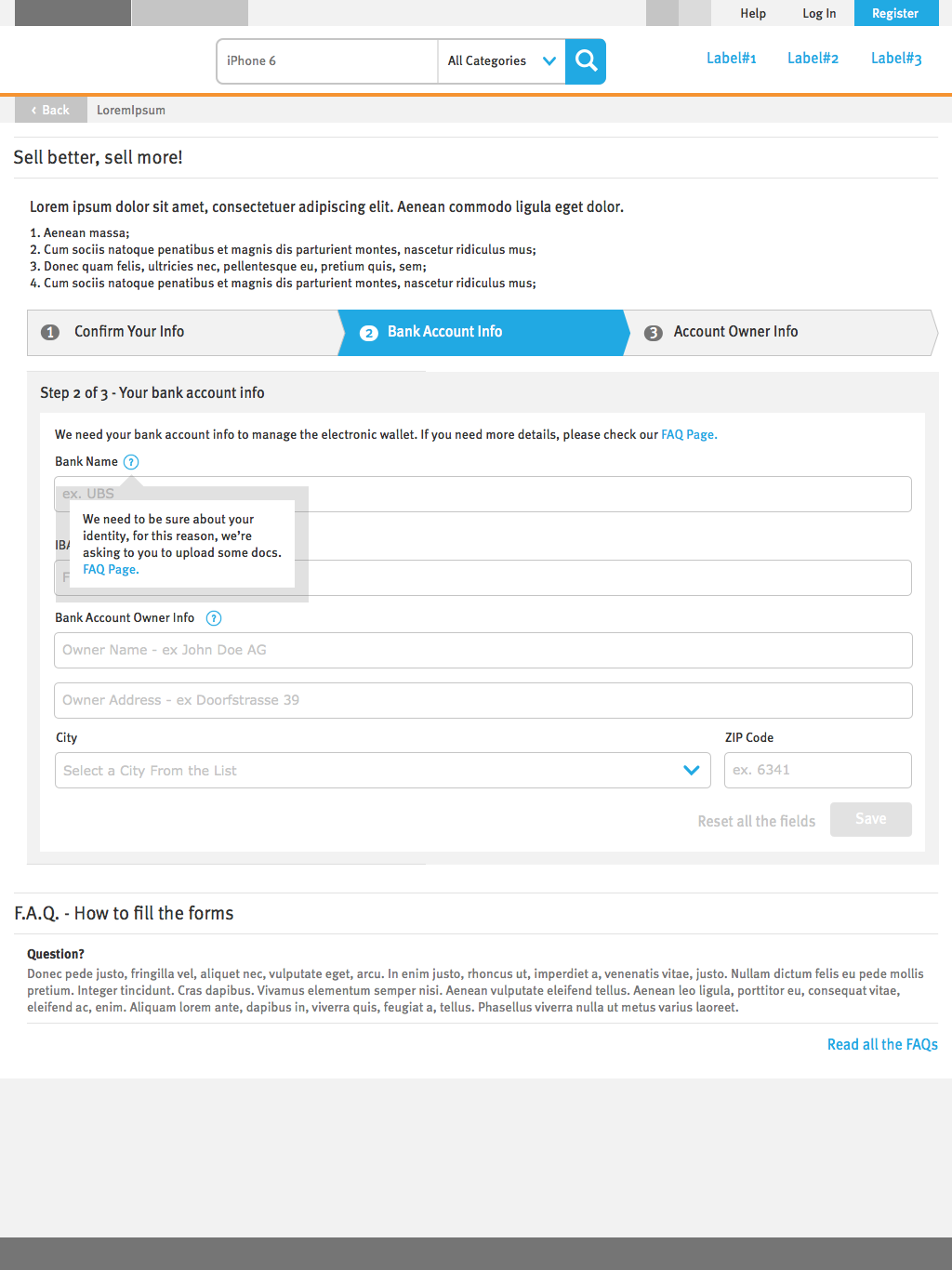Viewport: 952px width, 1270px height.
Task: Expand the All Categories dropdown
Action: 502,61
